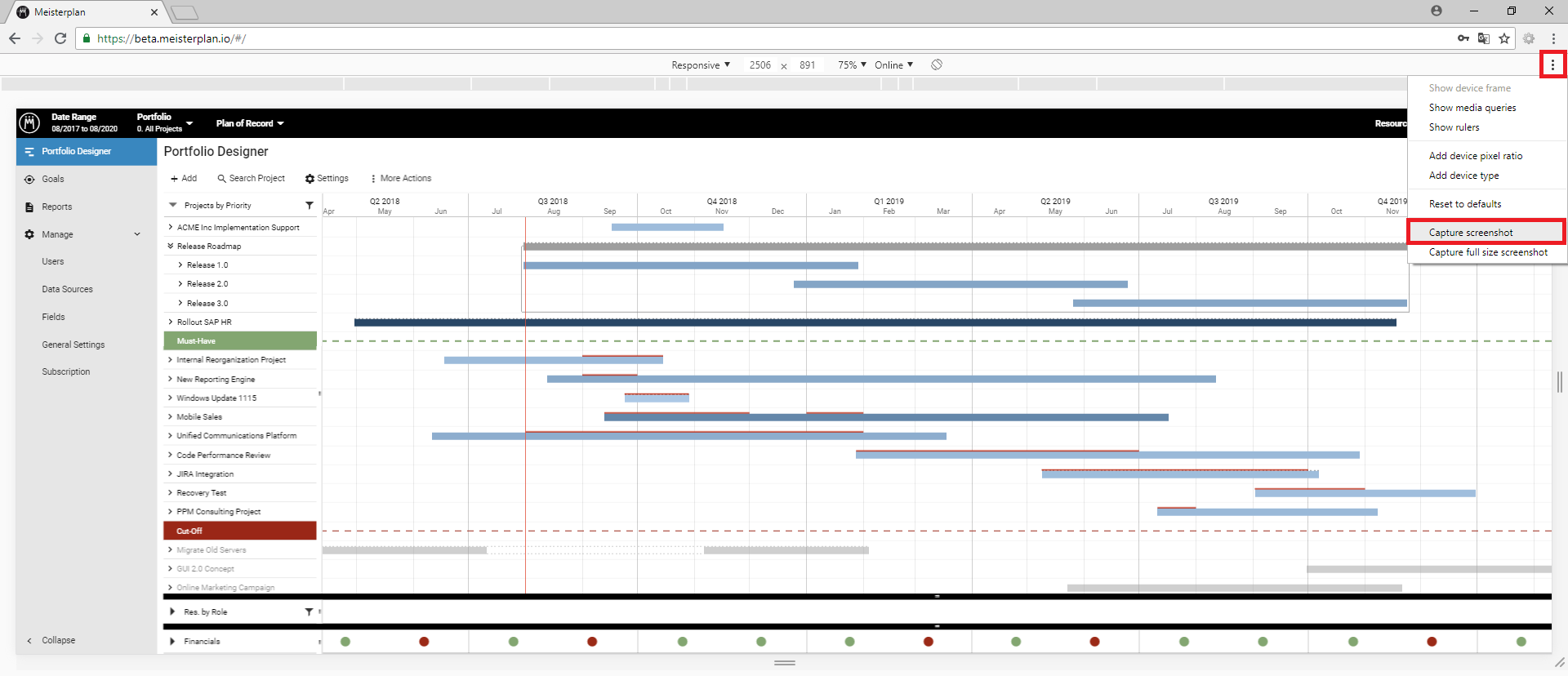Screen dimensions: 1568x676
Task: Click the browser extension icon near star
Action: pos(1529,38)
